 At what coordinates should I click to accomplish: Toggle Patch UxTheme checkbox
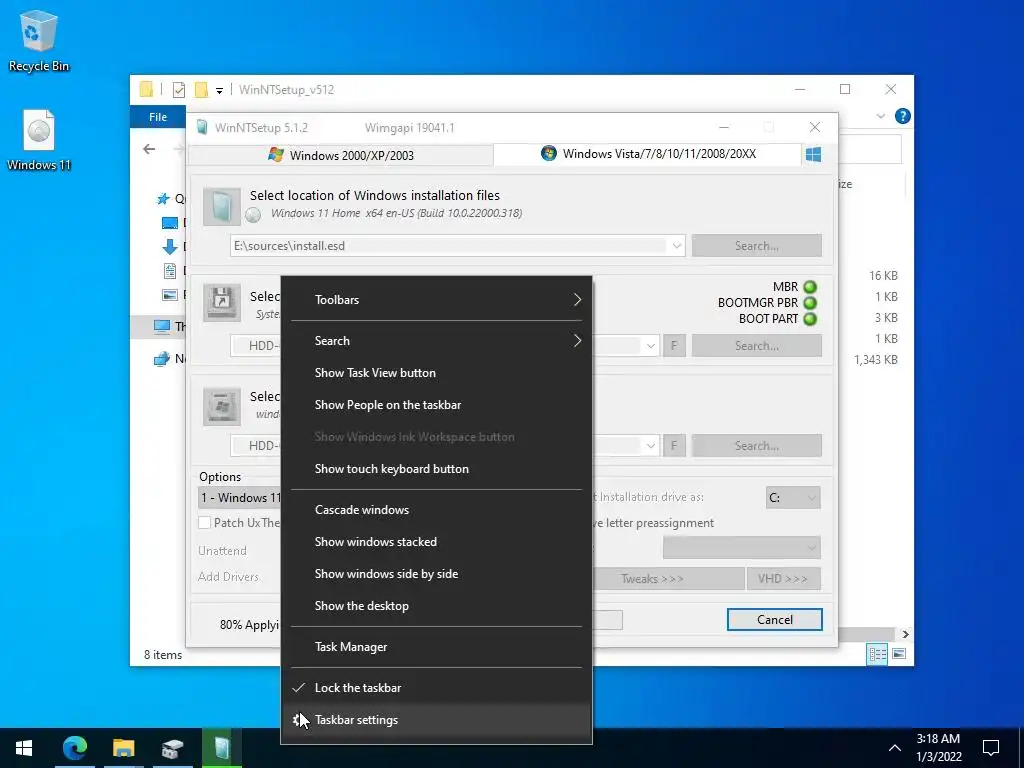[204, 522]
